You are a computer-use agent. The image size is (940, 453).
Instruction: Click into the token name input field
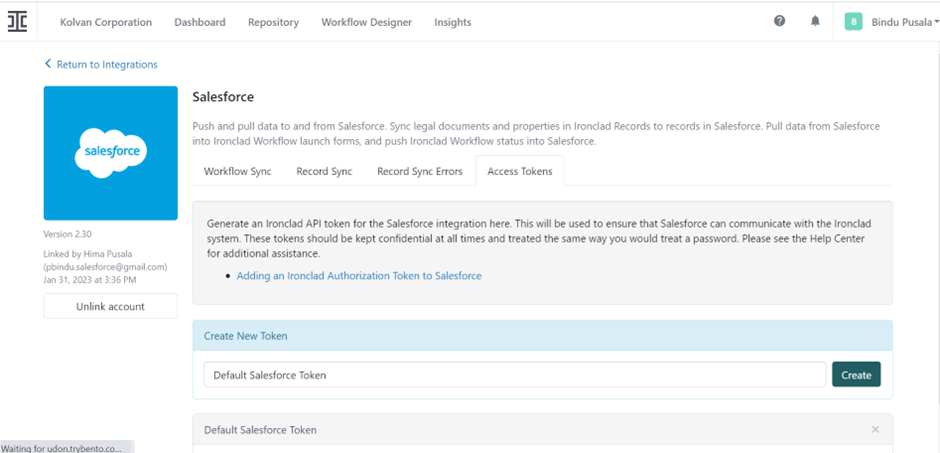pos(515,375)
